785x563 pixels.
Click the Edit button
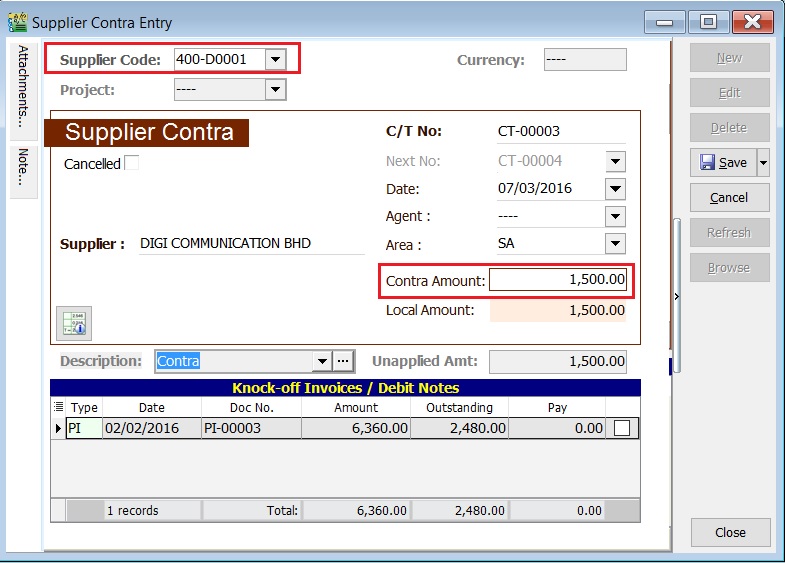click(729, 93)
